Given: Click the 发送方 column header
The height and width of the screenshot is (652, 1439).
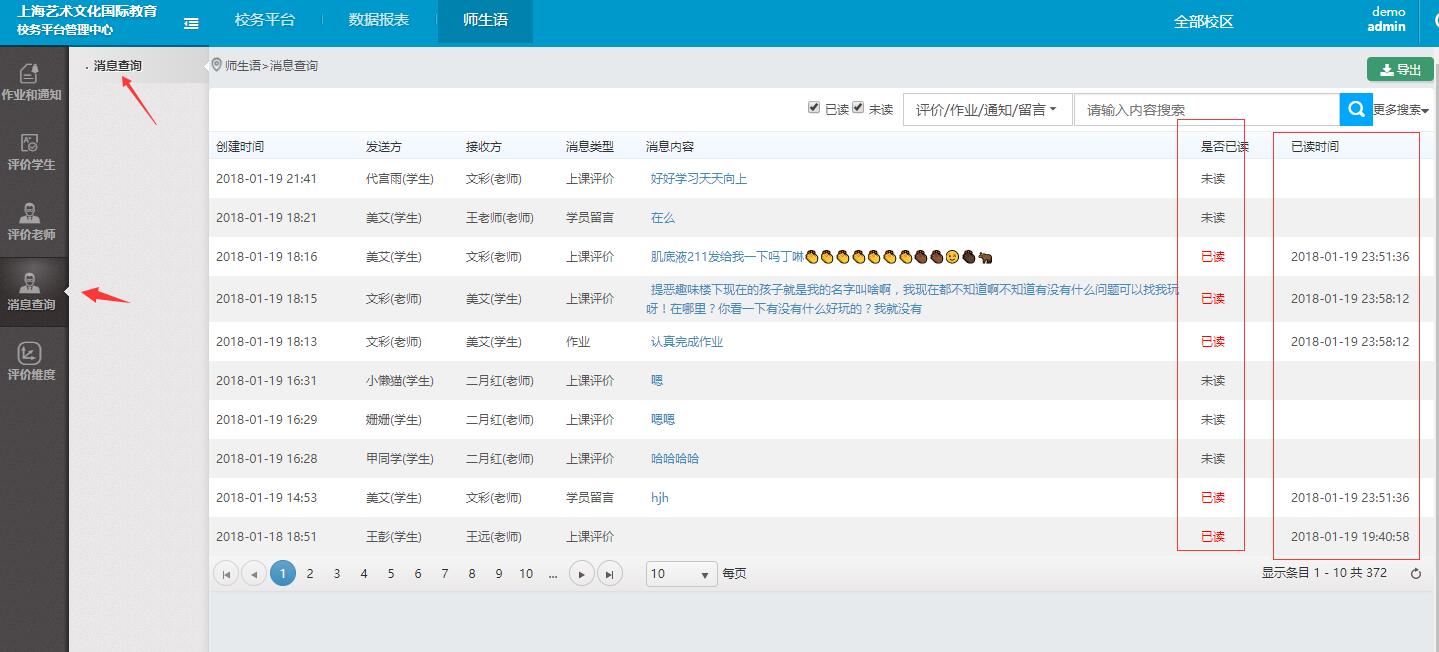Looking at the screenshot, I should click(x=384, y=147).
